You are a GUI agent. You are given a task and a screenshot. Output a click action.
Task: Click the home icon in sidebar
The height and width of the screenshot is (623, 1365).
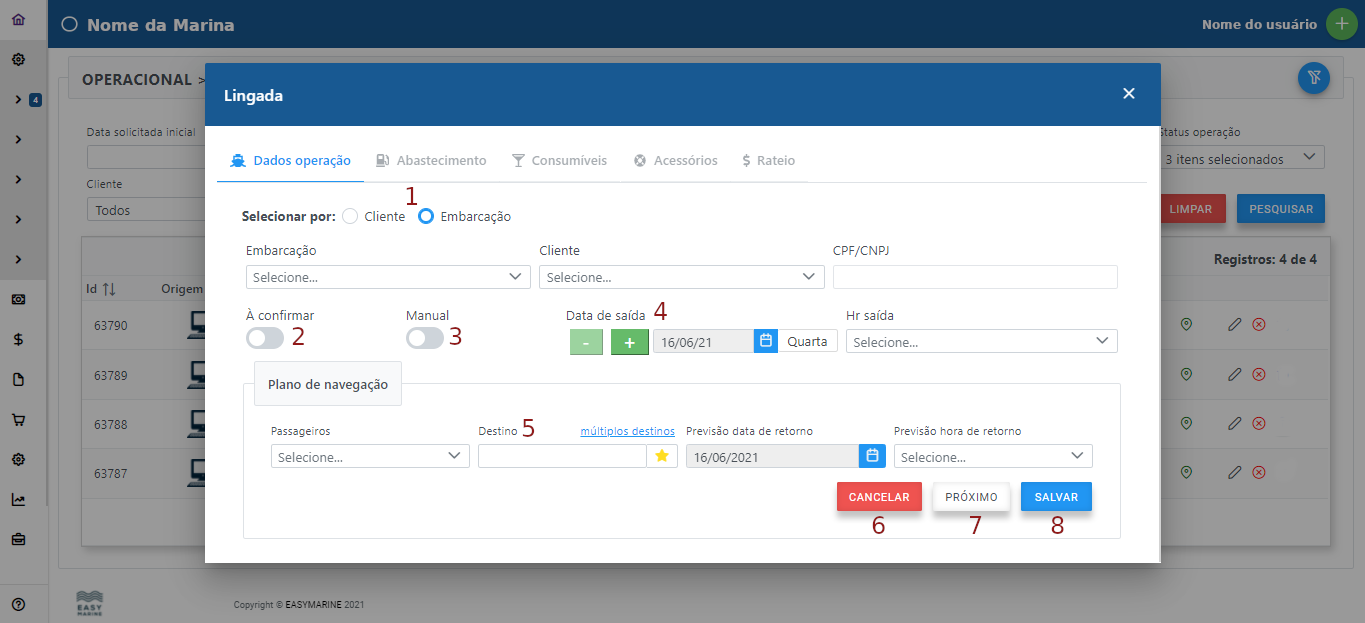tap(18, 20)
